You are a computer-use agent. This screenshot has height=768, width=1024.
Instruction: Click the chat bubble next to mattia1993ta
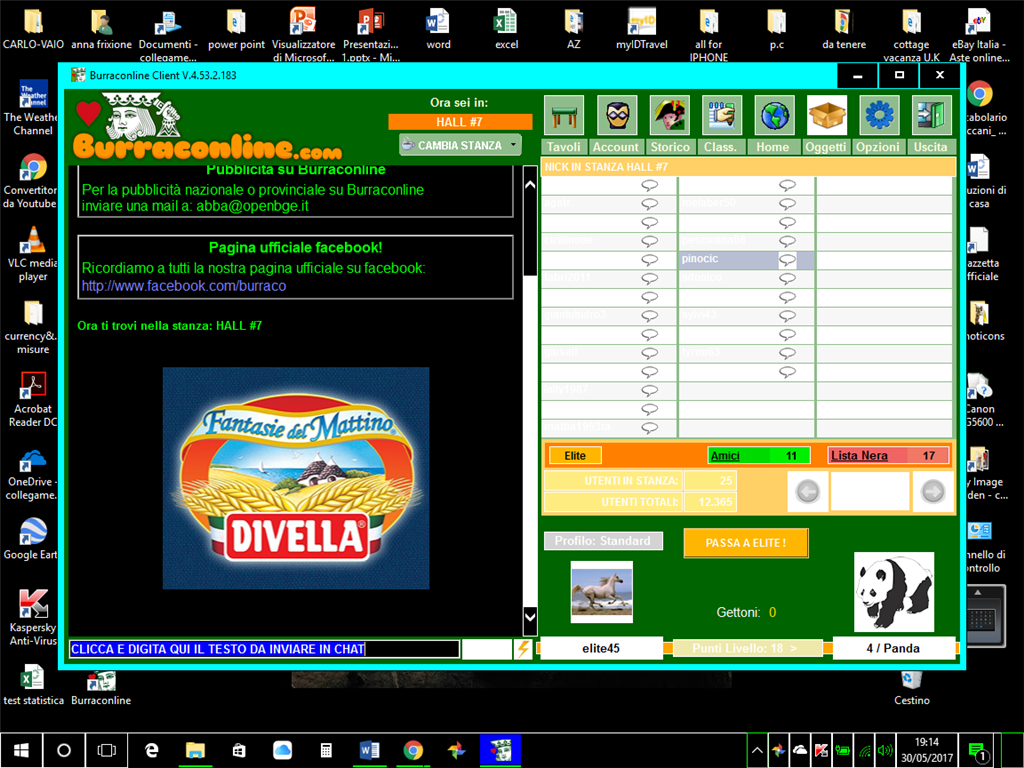pos(649,428)
